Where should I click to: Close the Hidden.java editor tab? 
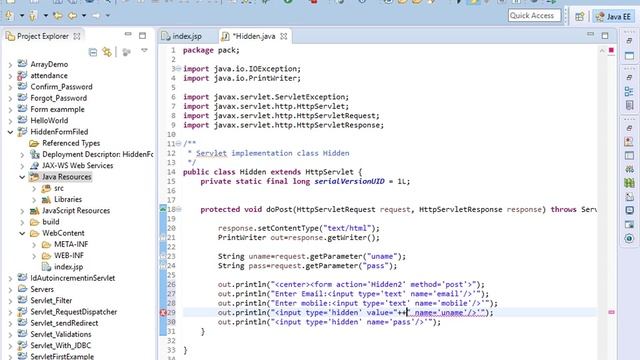pyautogui.click(x=284, y=36)
